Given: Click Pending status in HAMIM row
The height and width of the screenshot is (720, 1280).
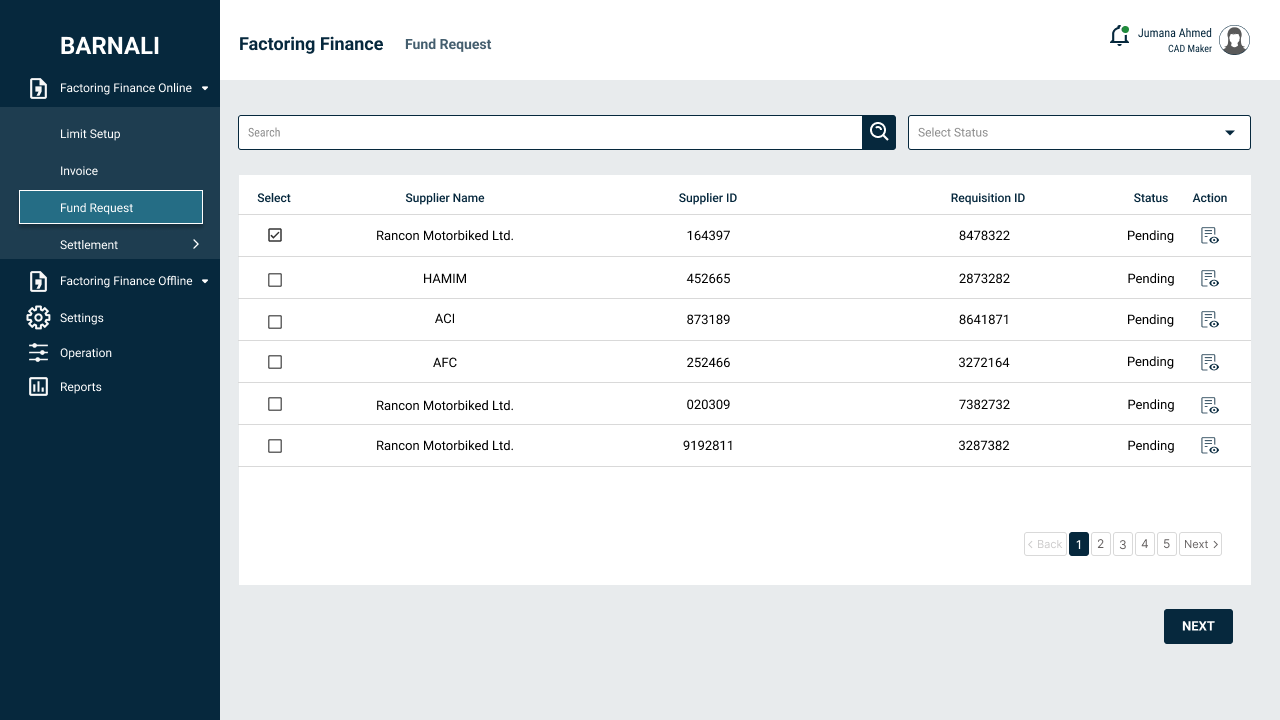Looking at the screenshot, I should (1150, 279).
